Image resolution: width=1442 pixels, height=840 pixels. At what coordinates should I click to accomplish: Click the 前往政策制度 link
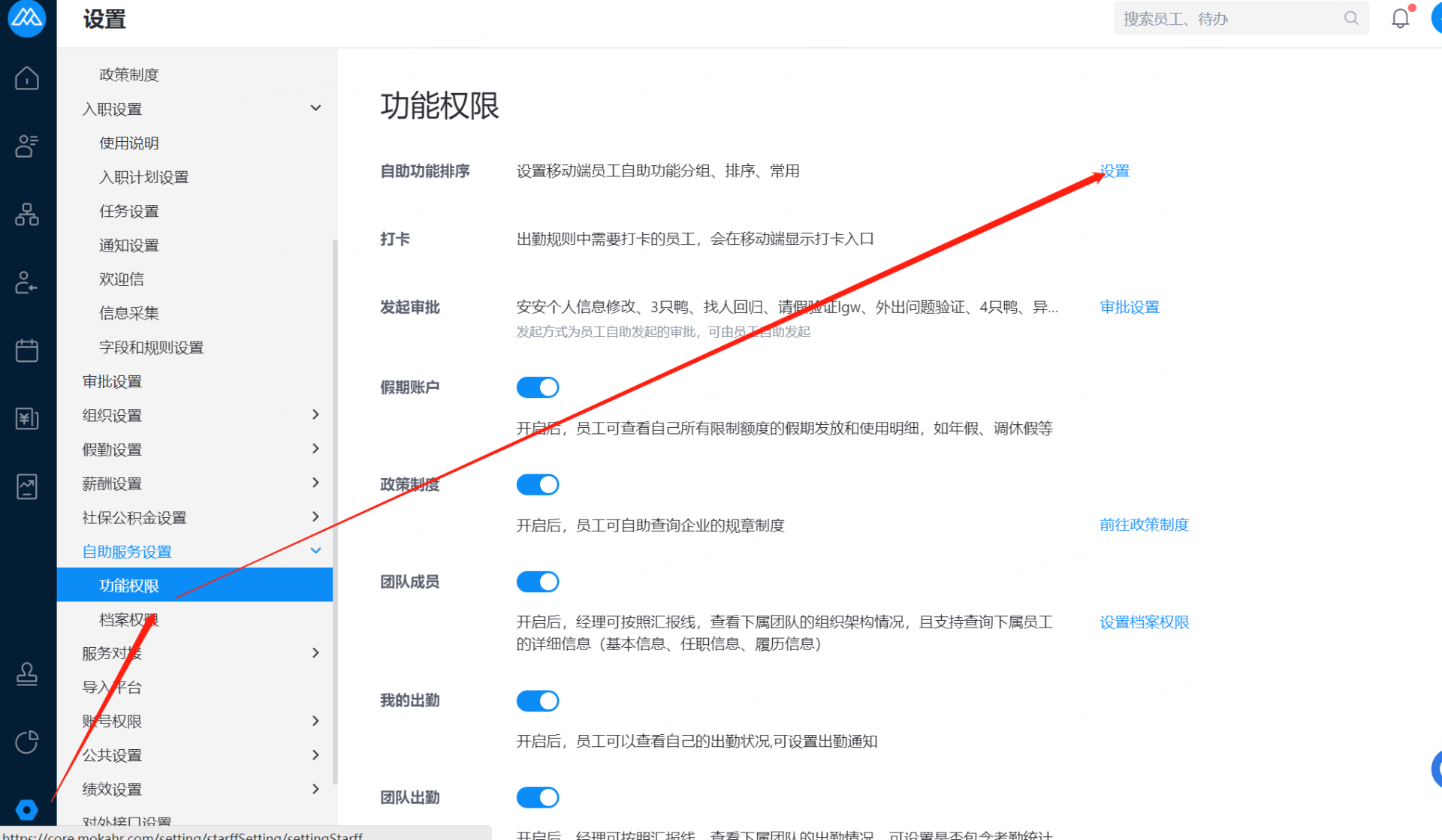1145,525
